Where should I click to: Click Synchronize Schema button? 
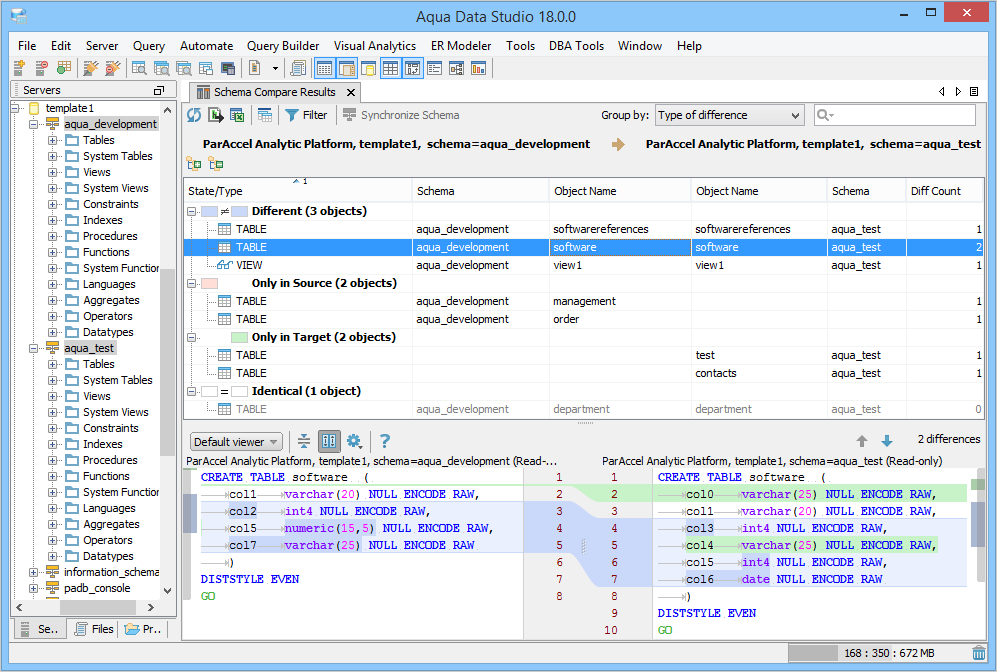[401, 115]
